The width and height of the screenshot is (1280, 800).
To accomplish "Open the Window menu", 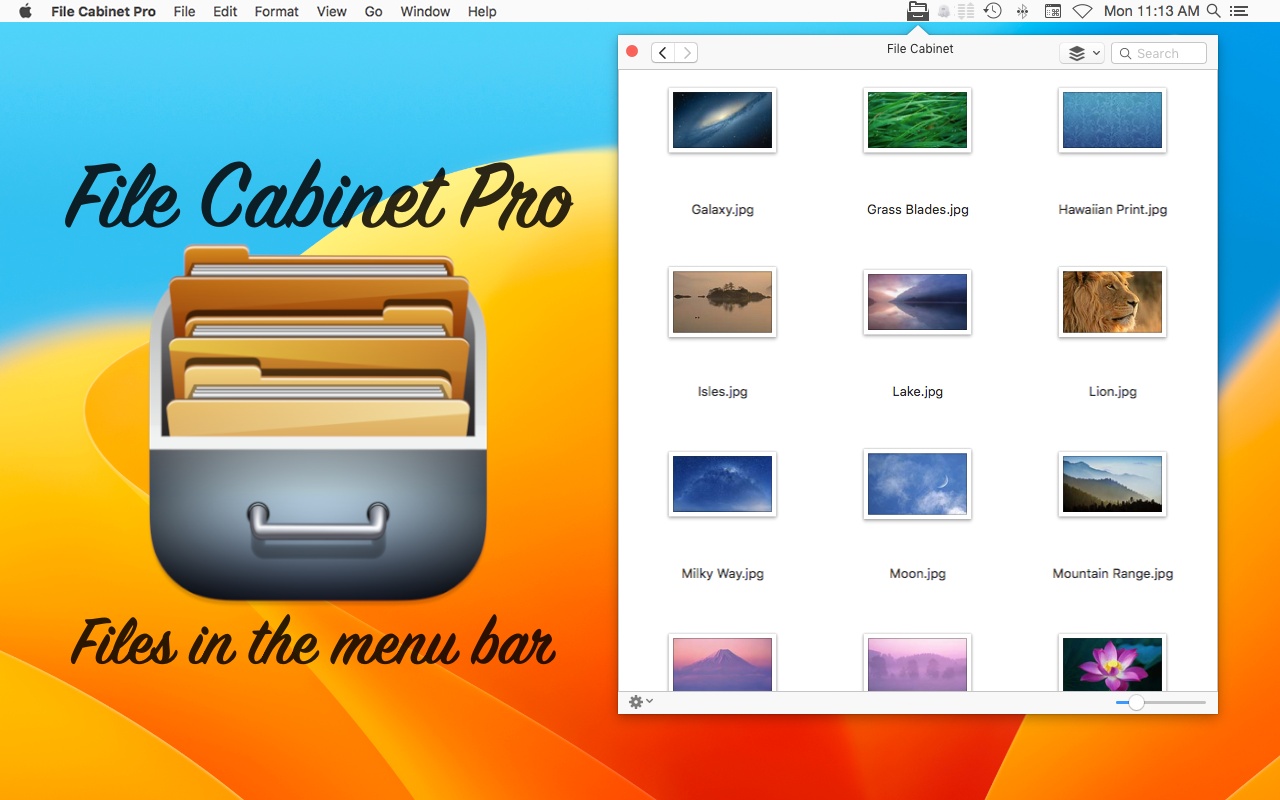I will pos(425,11).
